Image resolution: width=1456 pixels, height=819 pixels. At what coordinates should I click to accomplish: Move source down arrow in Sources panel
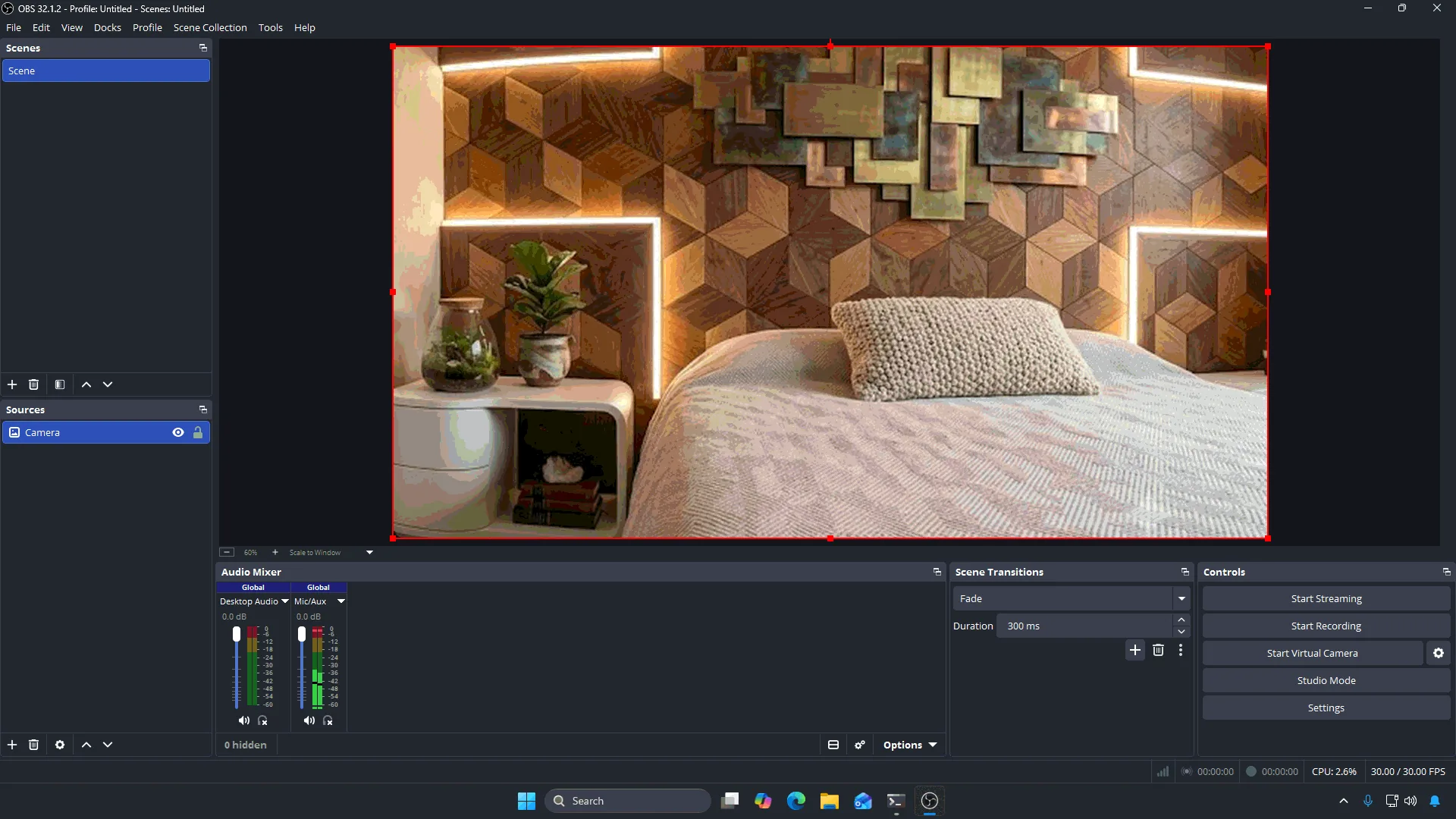[108, 745]
